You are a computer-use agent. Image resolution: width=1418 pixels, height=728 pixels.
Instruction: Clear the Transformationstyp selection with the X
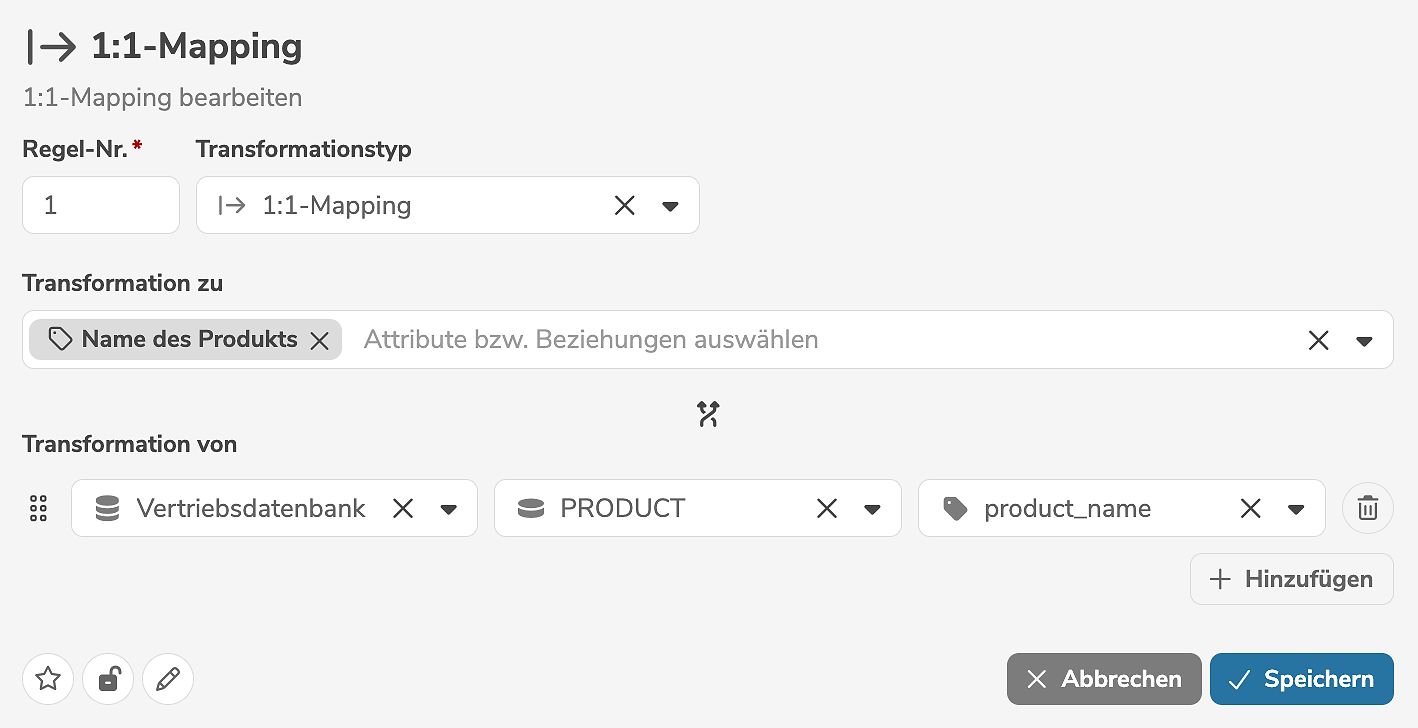point(624,205)
